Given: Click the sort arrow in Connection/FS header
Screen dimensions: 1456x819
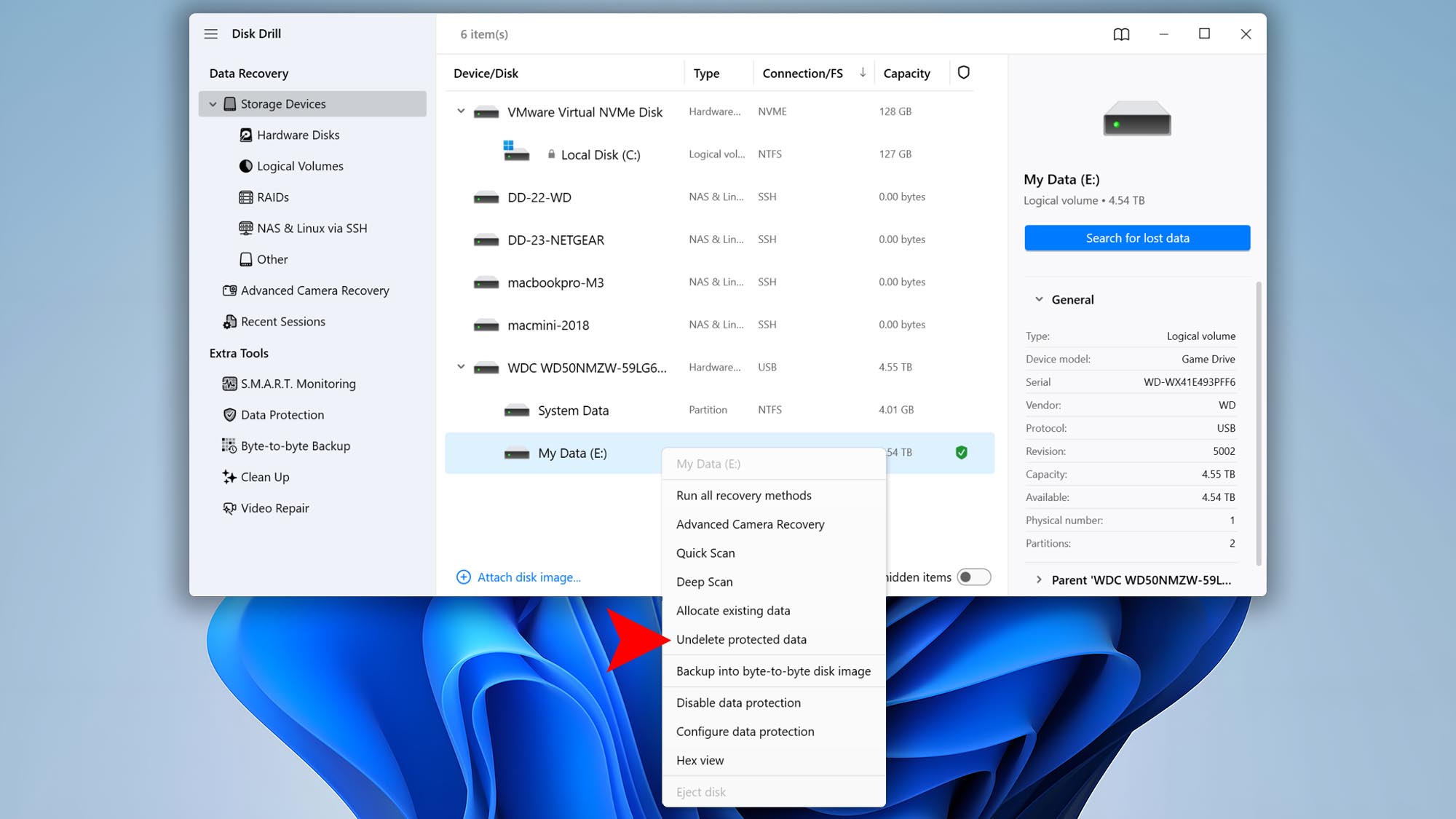Looking at the screenshot, I should click(x=862, y=72).
